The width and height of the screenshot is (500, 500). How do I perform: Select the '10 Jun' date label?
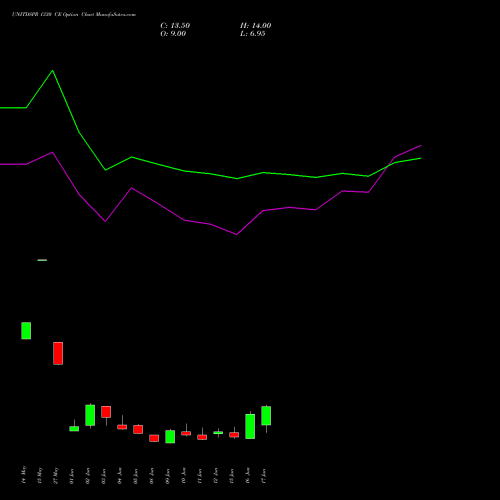coord(183,475)
